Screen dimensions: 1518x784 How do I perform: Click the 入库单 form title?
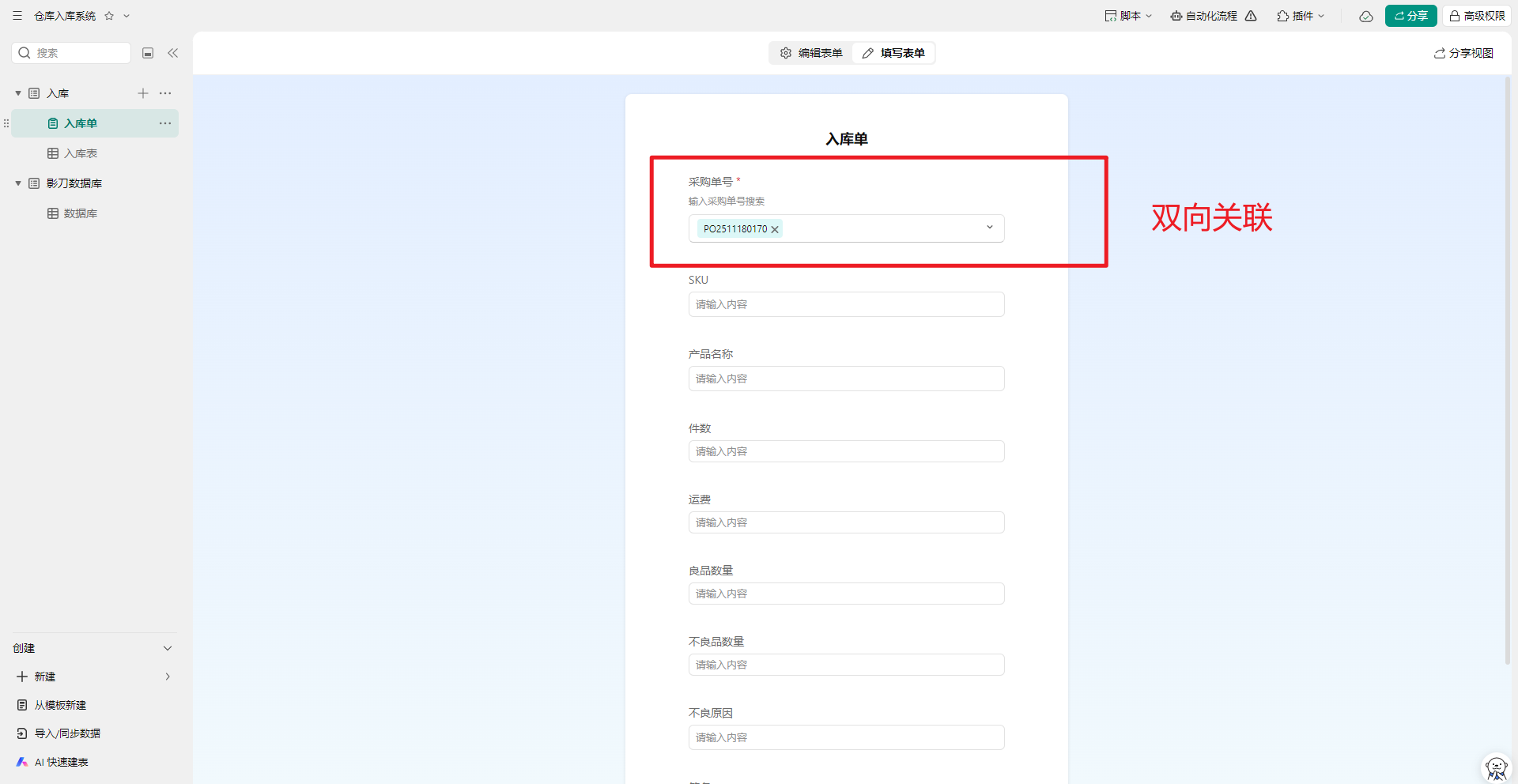pos(847,139)
